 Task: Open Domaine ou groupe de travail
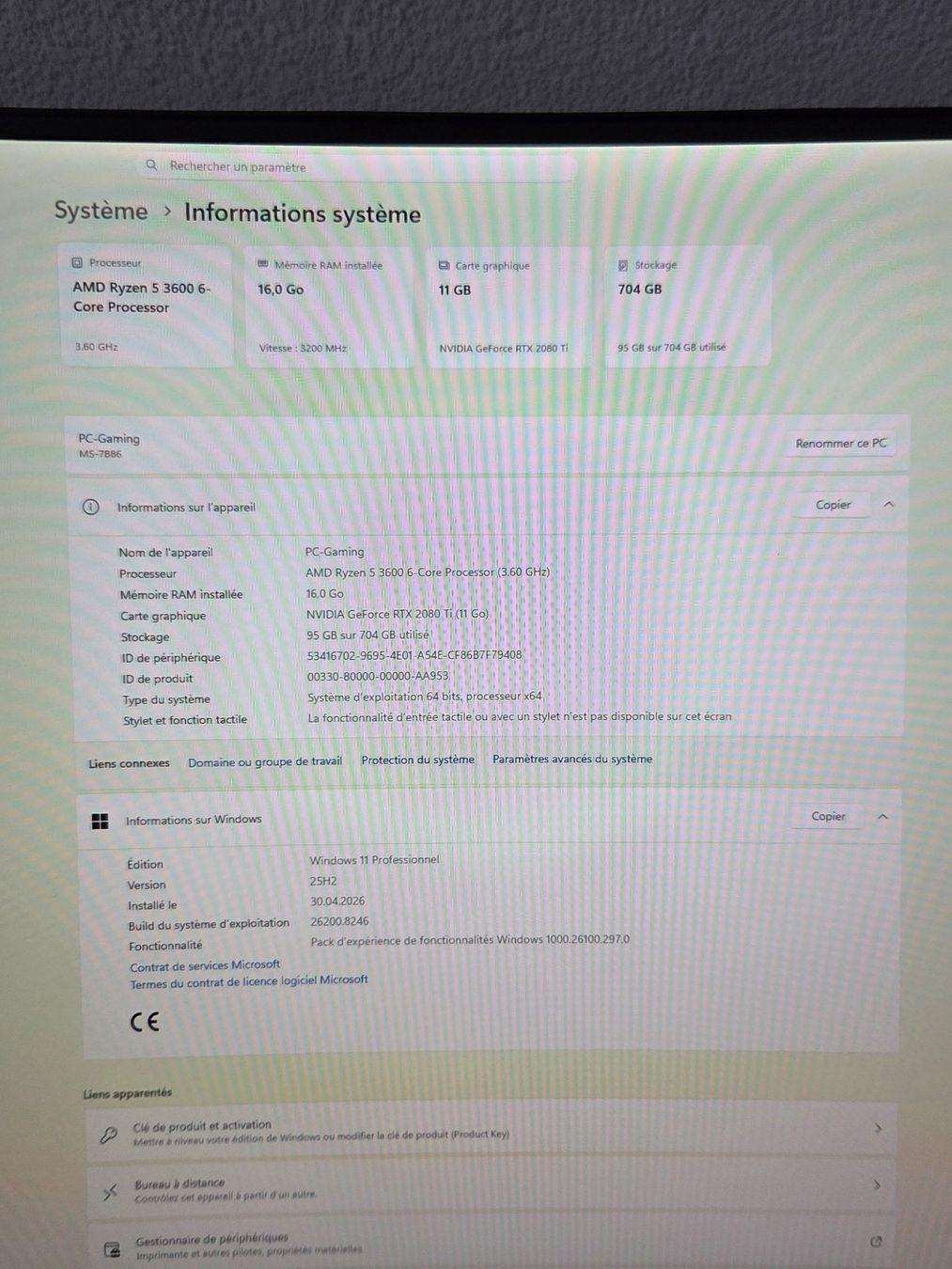[x=265, y=761]
